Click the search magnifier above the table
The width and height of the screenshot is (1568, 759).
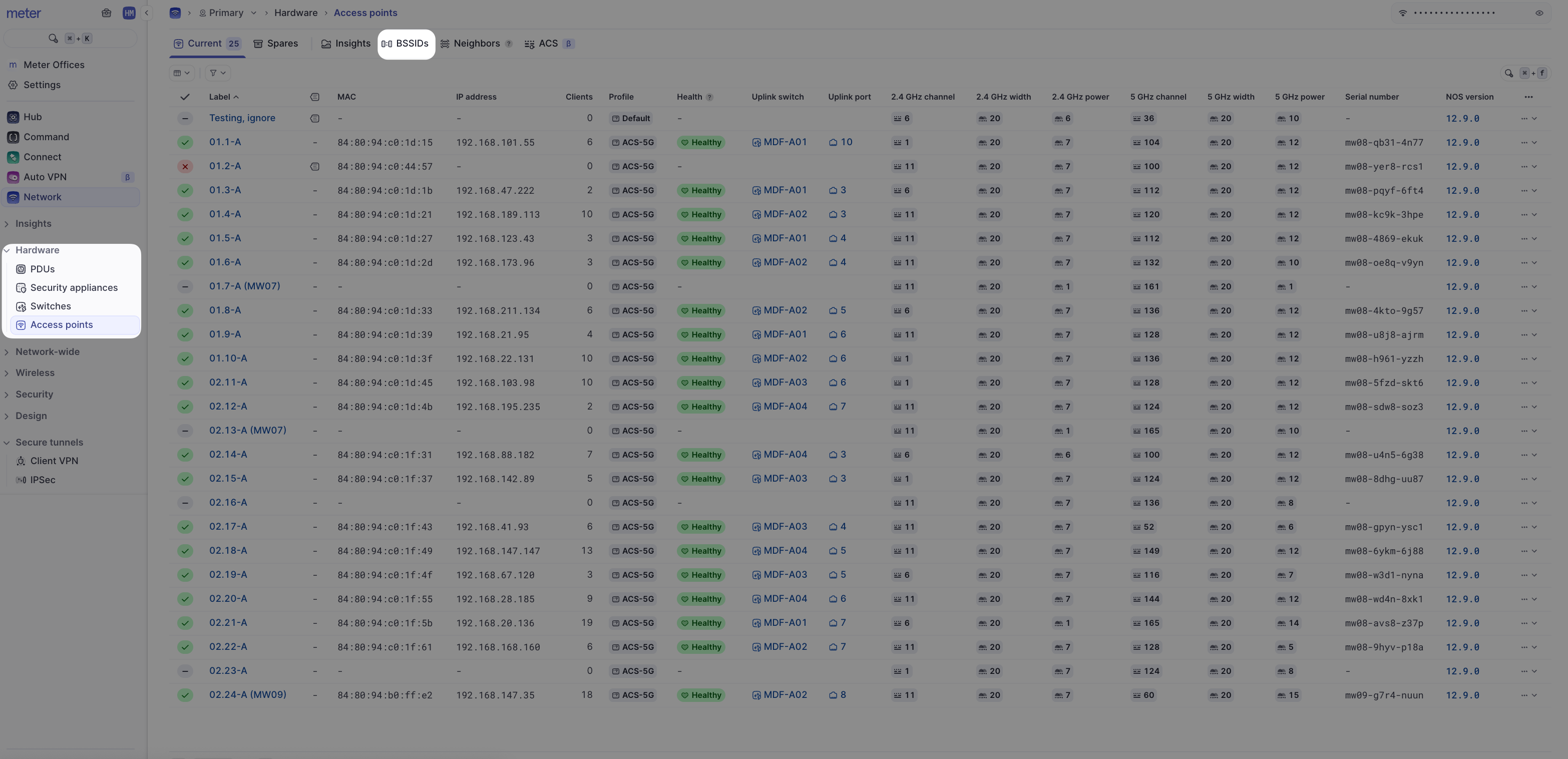1509,73
